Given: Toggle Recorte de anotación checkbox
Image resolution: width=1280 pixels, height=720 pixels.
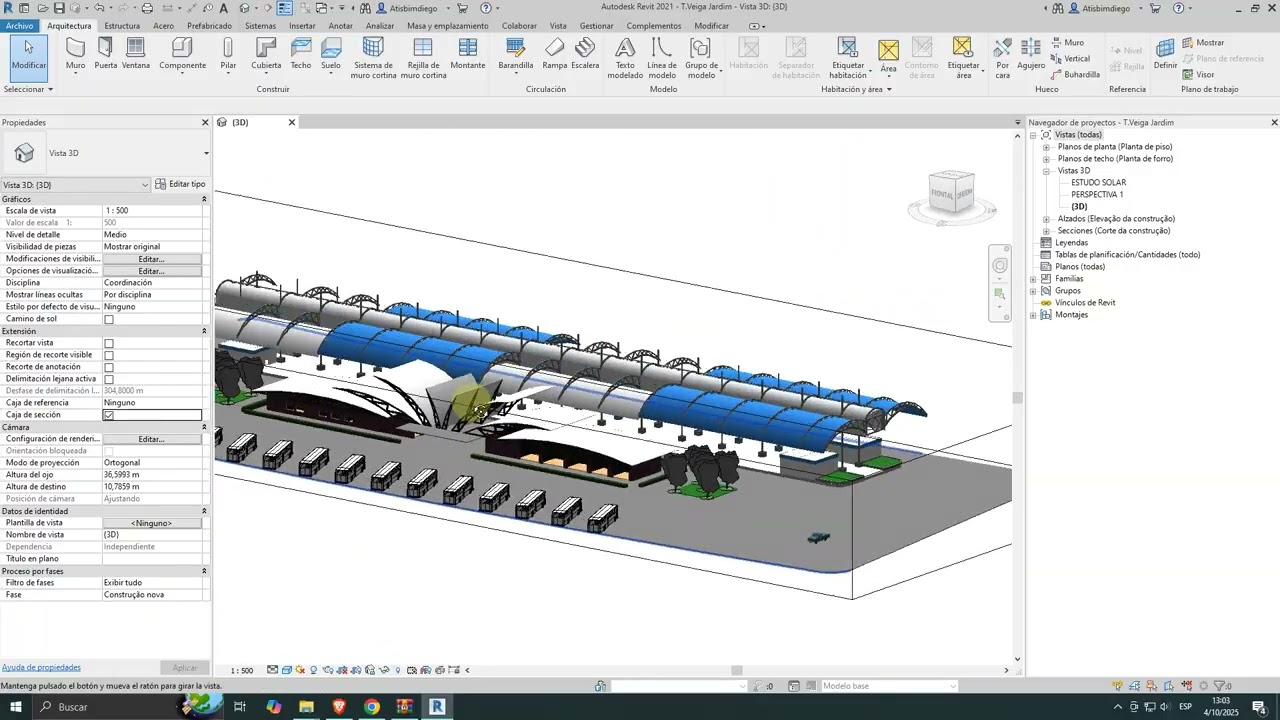Looking at the screenshot, I should 109,367.
